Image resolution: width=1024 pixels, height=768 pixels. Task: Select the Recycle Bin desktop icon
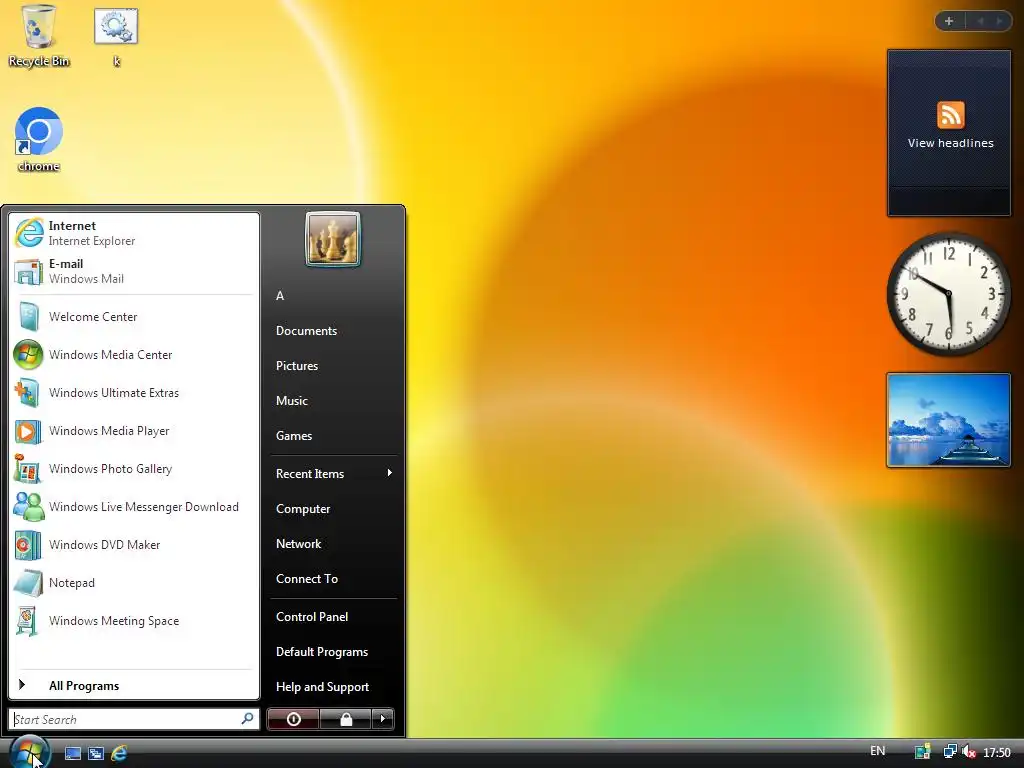(x=39, y=36)
